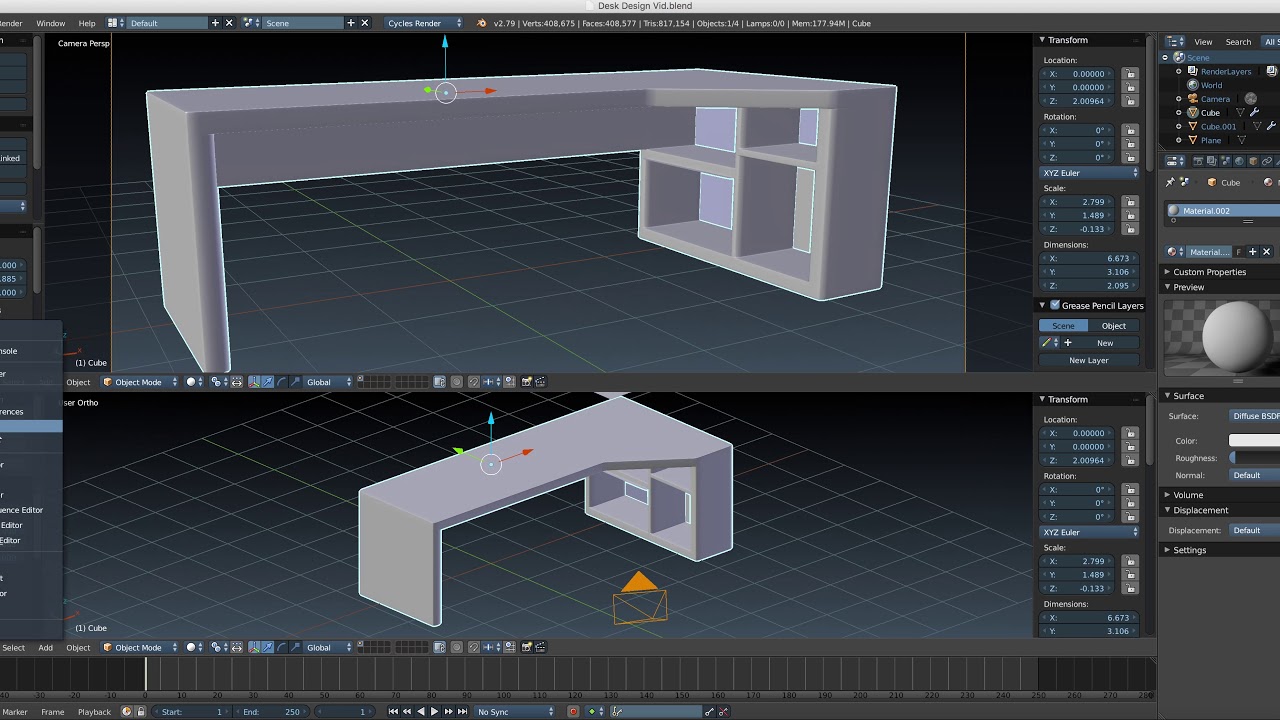Play the animation forward

coord(435,712)
